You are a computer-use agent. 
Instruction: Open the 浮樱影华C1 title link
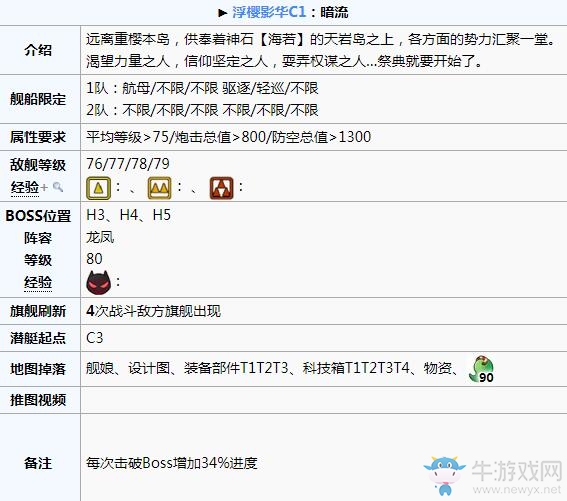click(x=269, y=12)
